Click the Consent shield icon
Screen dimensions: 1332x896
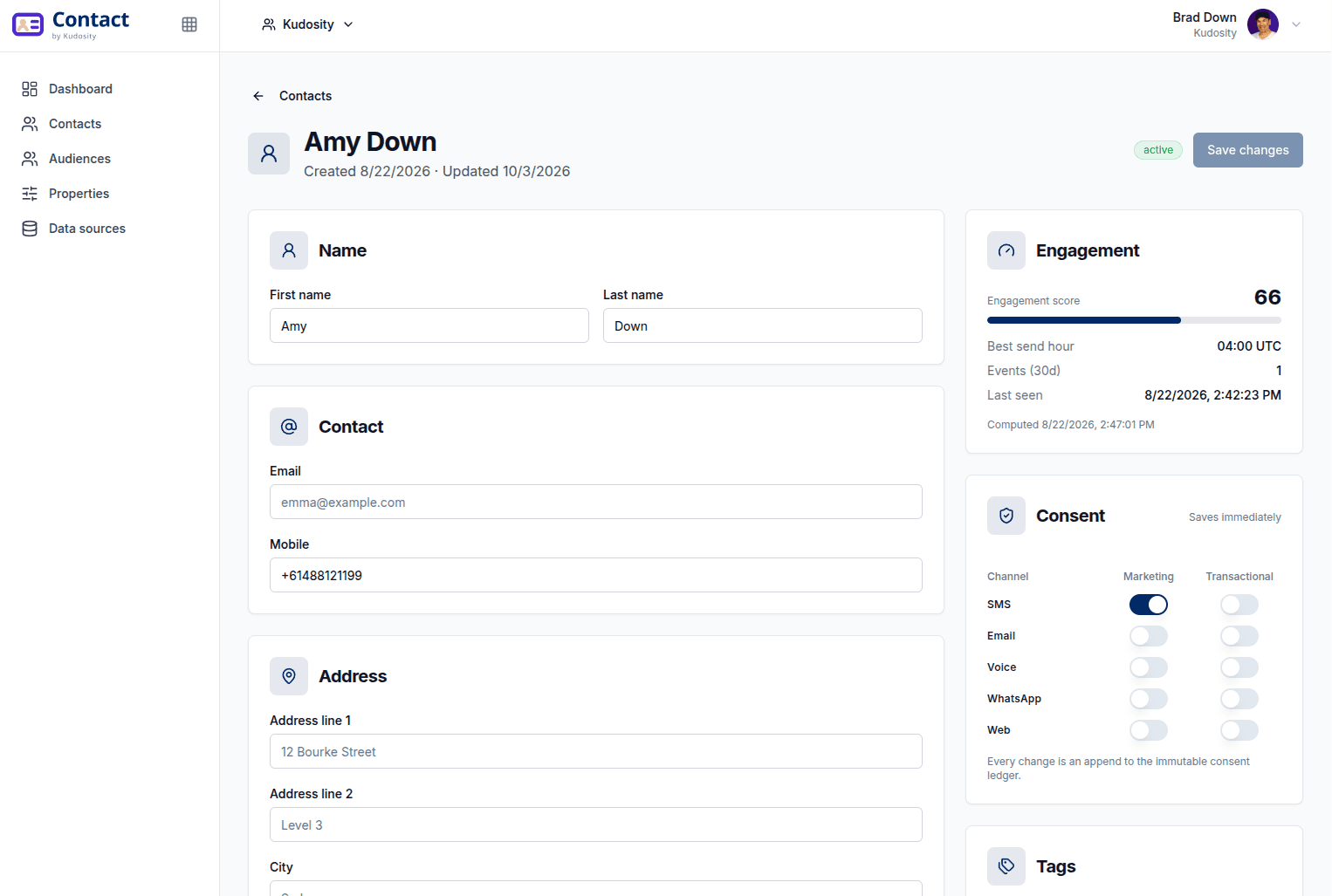click(x=1006, y=516)
